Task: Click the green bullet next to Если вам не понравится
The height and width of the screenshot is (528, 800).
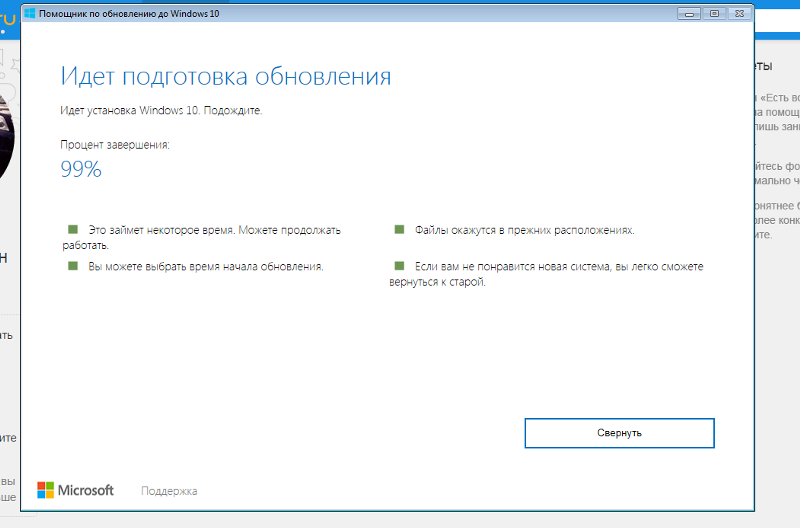Action: pyautogui.click(x=399, y=266)
